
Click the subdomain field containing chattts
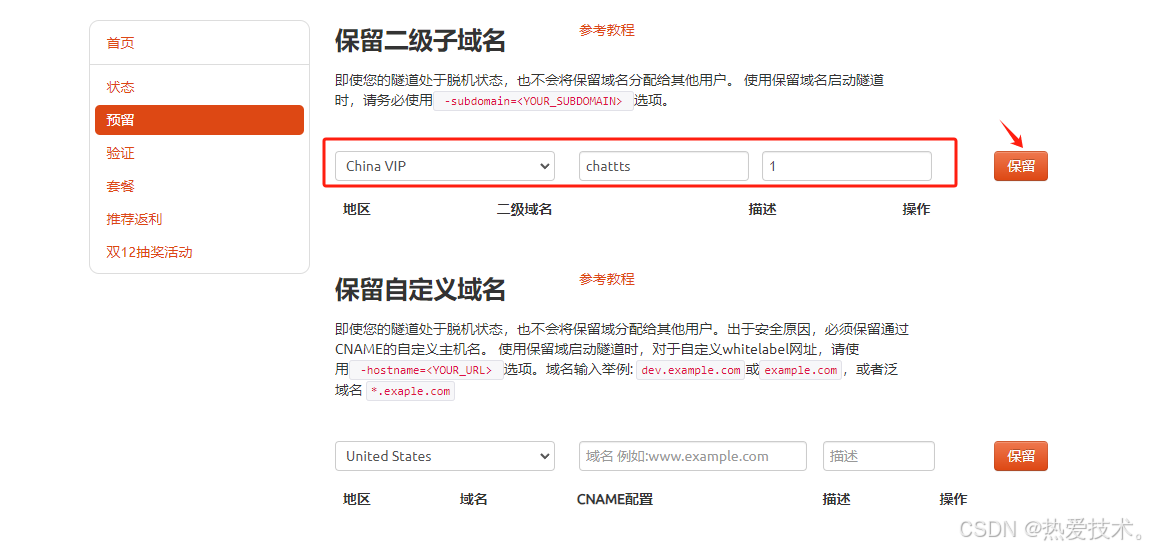664,166
